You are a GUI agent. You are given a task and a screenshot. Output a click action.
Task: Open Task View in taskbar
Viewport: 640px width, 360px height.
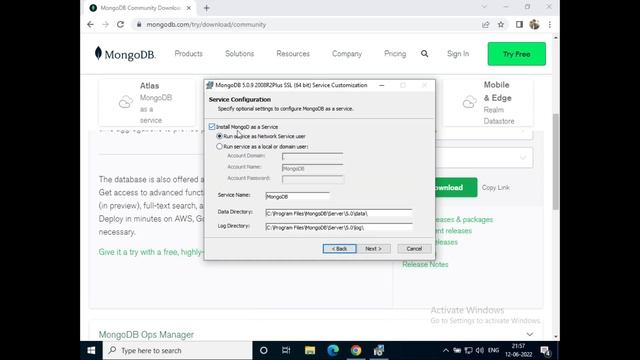pyautogui.click(x=286, y=351)
